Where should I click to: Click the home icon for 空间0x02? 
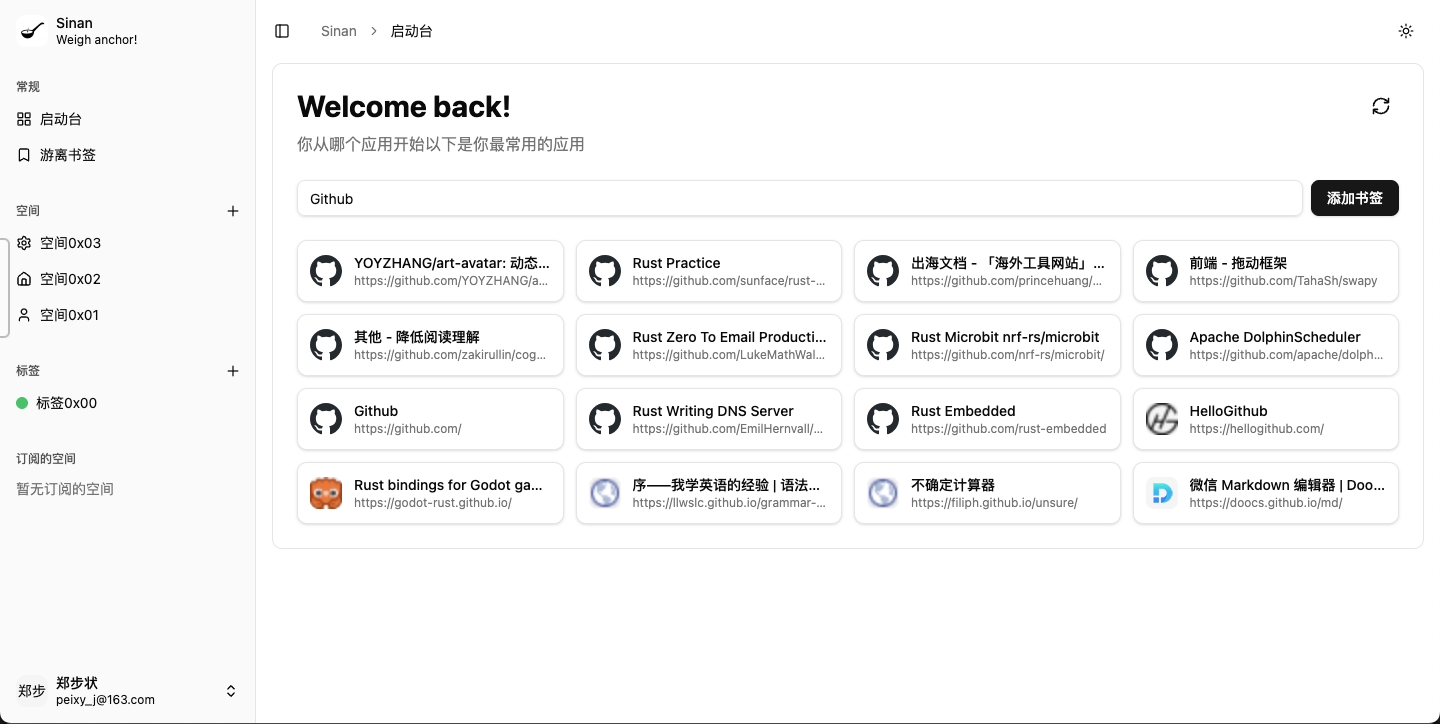coord(24,279)
